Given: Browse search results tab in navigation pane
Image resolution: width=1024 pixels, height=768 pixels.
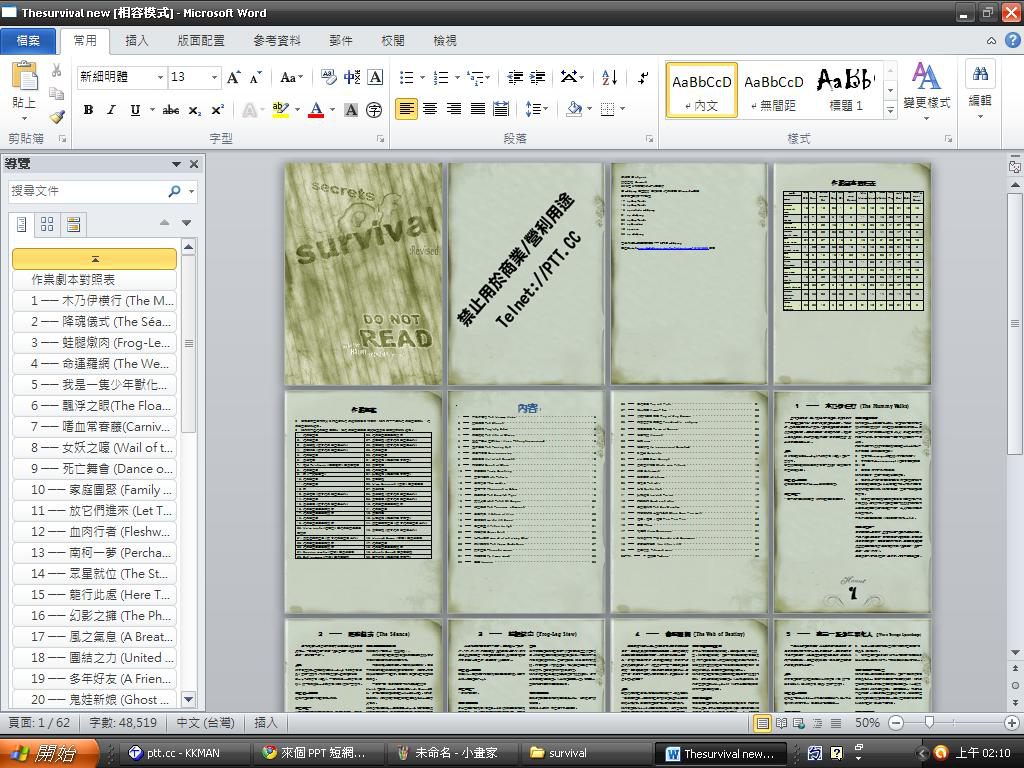Looking at the screenshot, I should coord(73,225).
